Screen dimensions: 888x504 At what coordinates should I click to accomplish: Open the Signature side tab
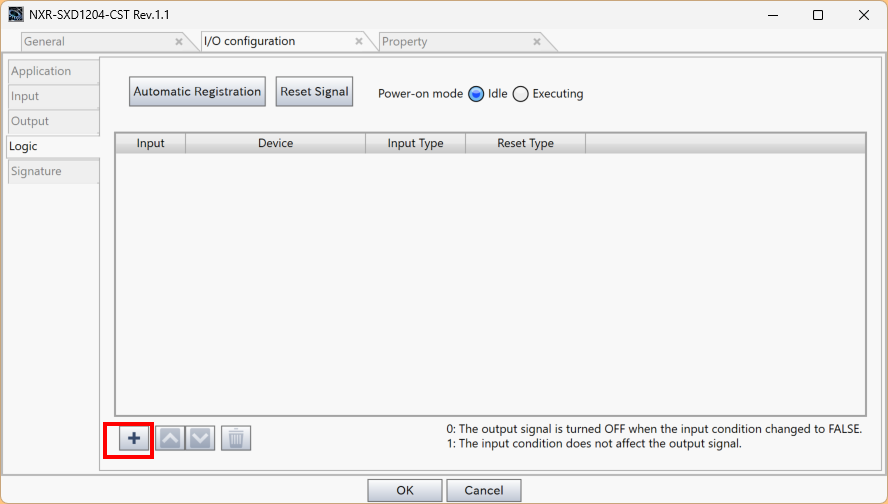(54, 171)
